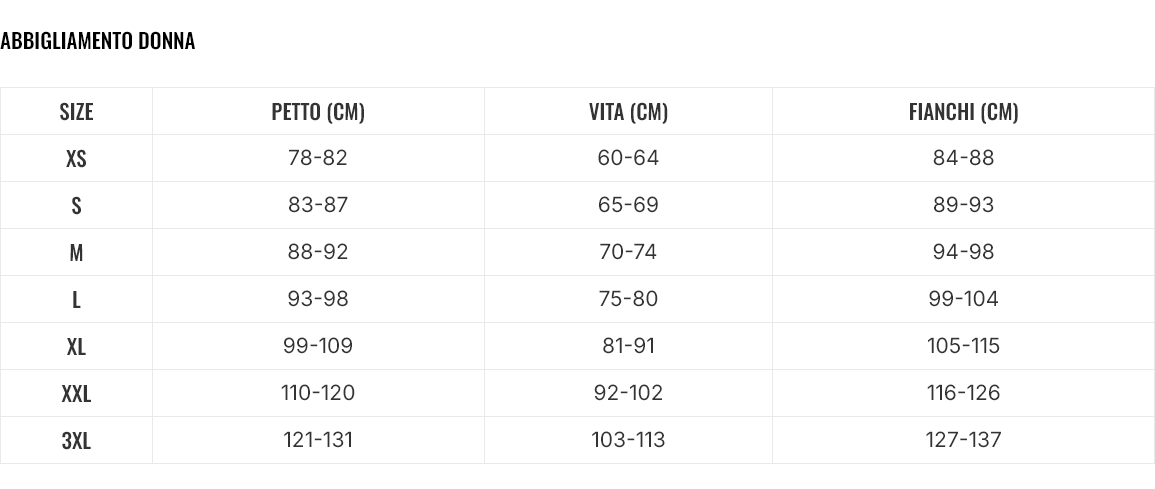Click the VITA (CM) column header
Viewport: 1155px width, 489px height.
point(628,111)
